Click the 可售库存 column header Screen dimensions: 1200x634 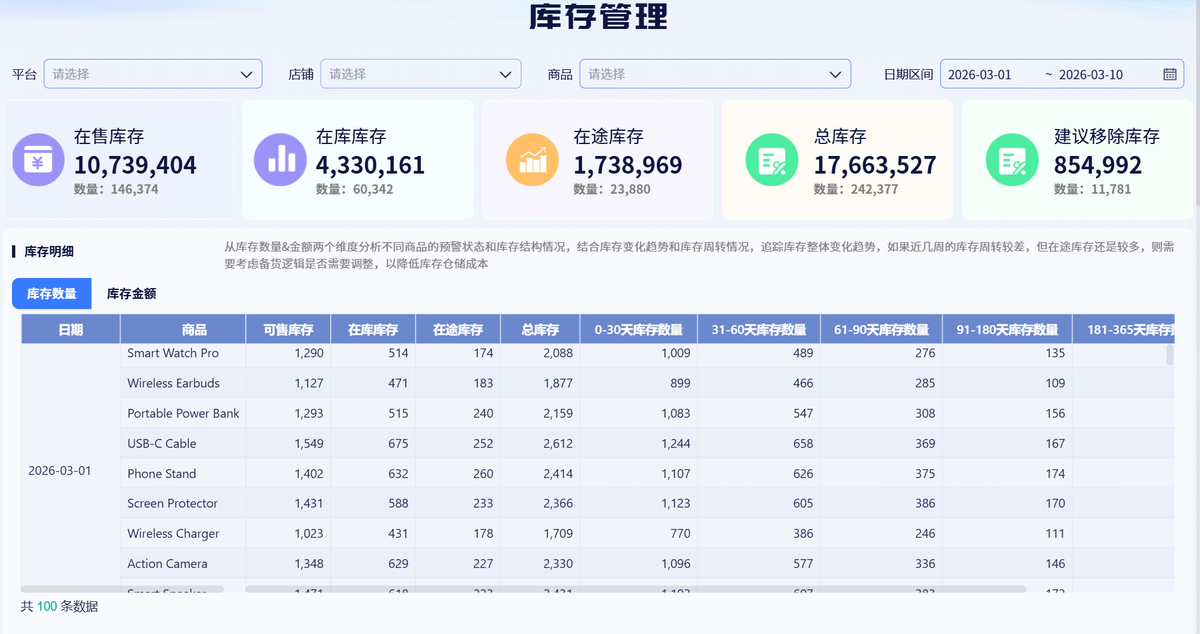pyautogui.click(x=289, y=329)
